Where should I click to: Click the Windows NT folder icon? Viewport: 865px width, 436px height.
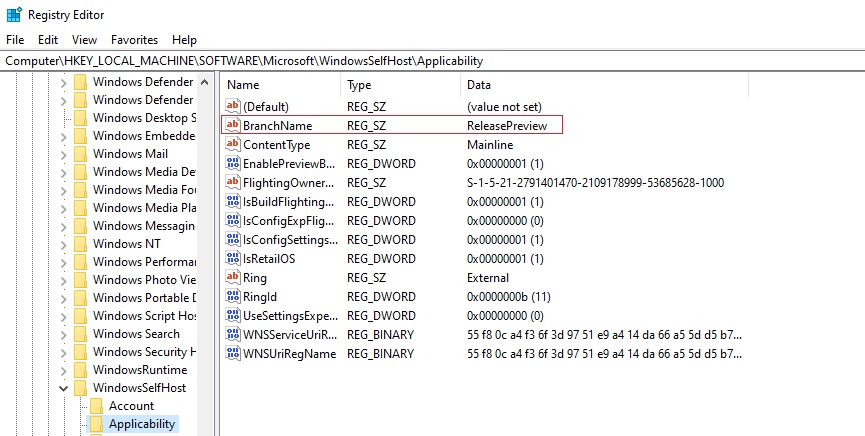[81, 244]
